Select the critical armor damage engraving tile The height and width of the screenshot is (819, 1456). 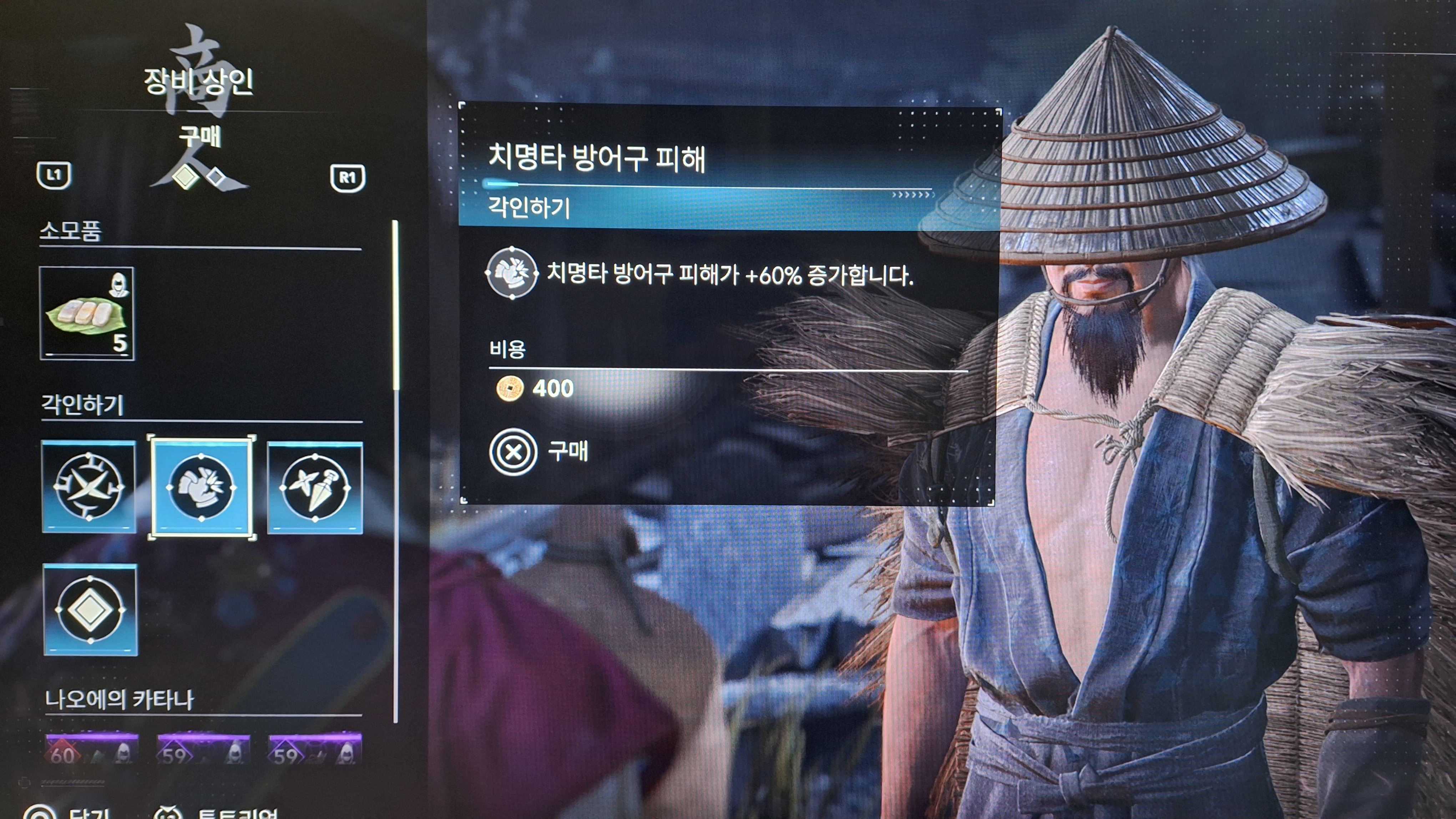(202, 487)
